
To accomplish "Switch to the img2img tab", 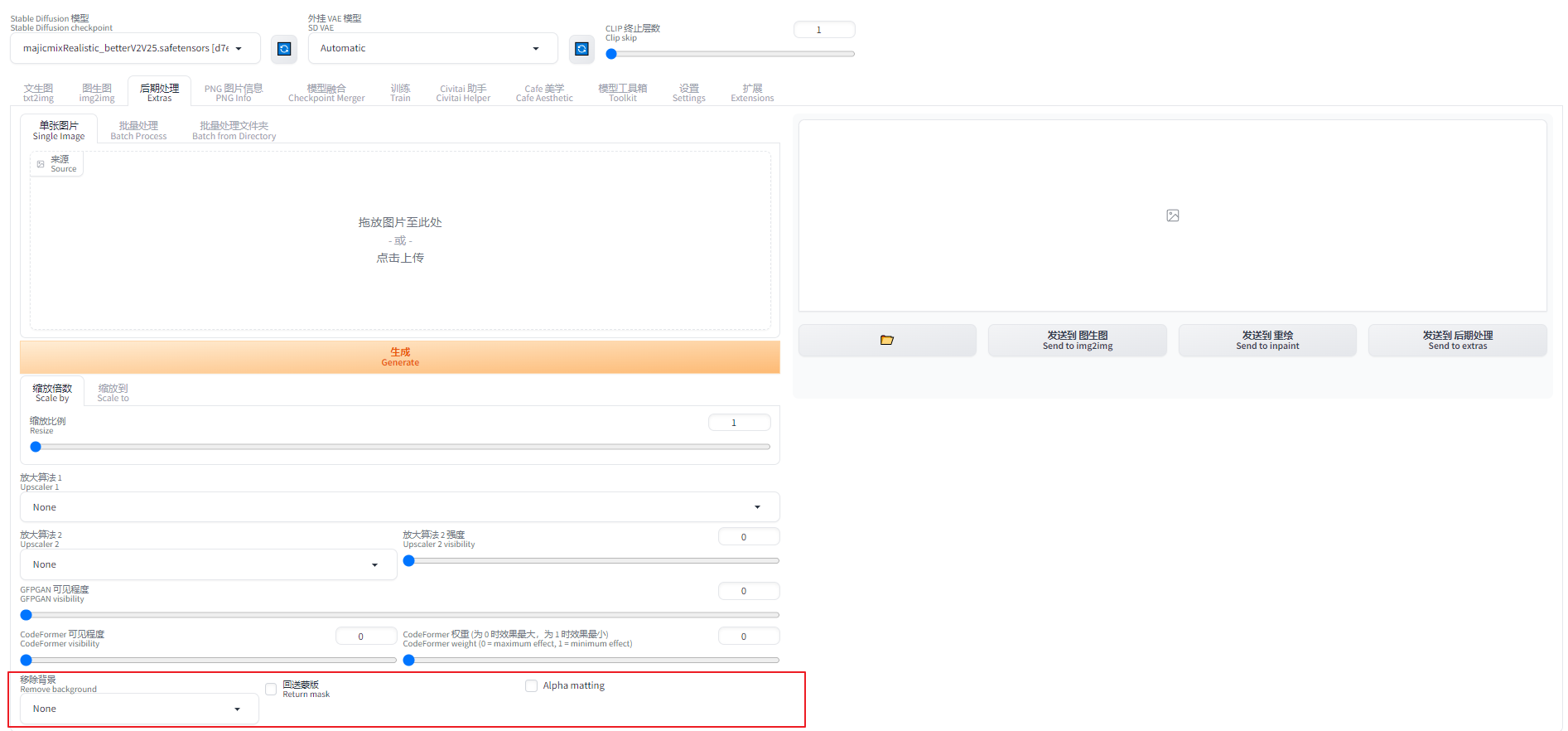I will coord(97,92).
